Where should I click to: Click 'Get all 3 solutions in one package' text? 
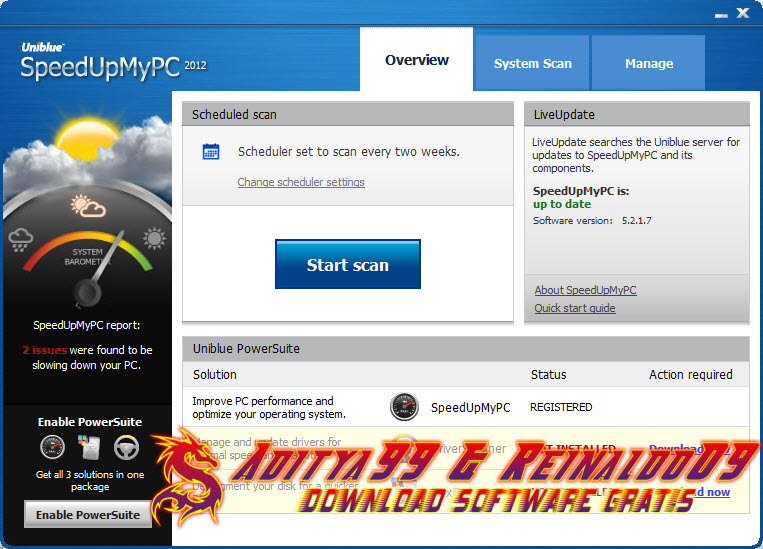(x=90, y=480)
